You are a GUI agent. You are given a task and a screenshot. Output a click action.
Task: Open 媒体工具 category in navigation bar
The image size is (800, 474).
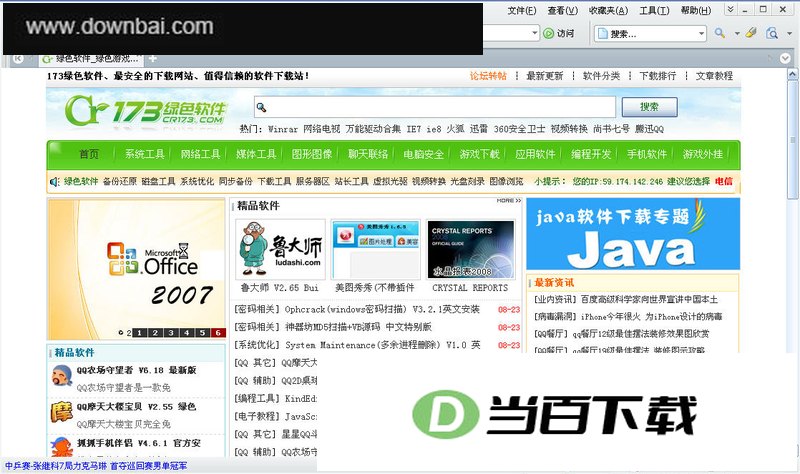[256, 154]
